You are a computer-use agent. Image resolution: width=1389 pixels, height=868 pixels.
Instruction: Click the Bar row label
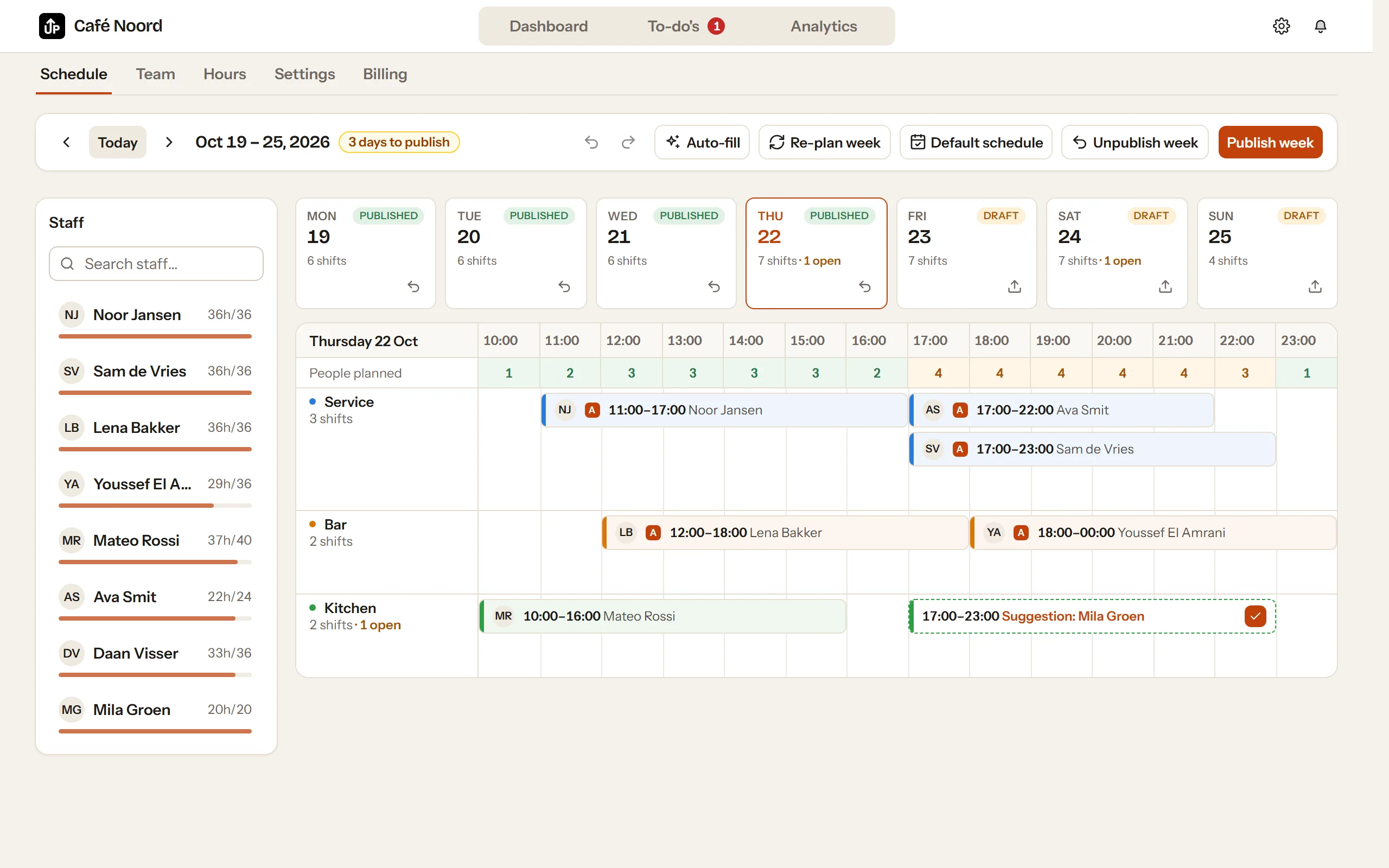coord(335,524)
